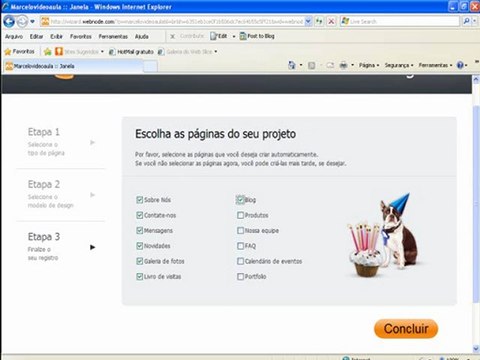Enable the Portfolio checkbox
The height and width of the screenshot is (360, 480).
[x=240, y=276]
